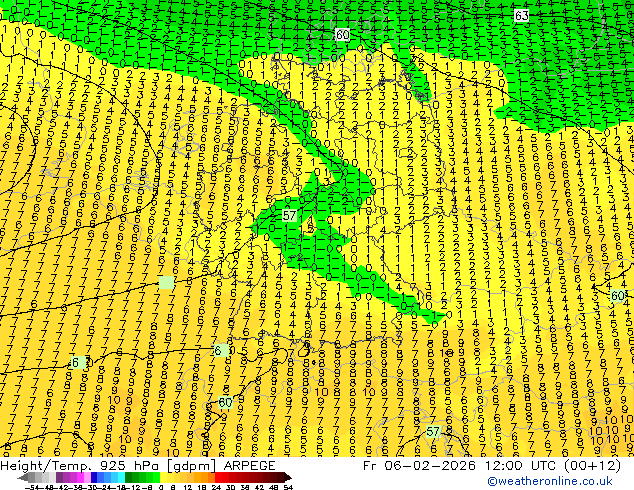Click the 54 value at the end of the scale
634x490 pixels.
[288, 487]
